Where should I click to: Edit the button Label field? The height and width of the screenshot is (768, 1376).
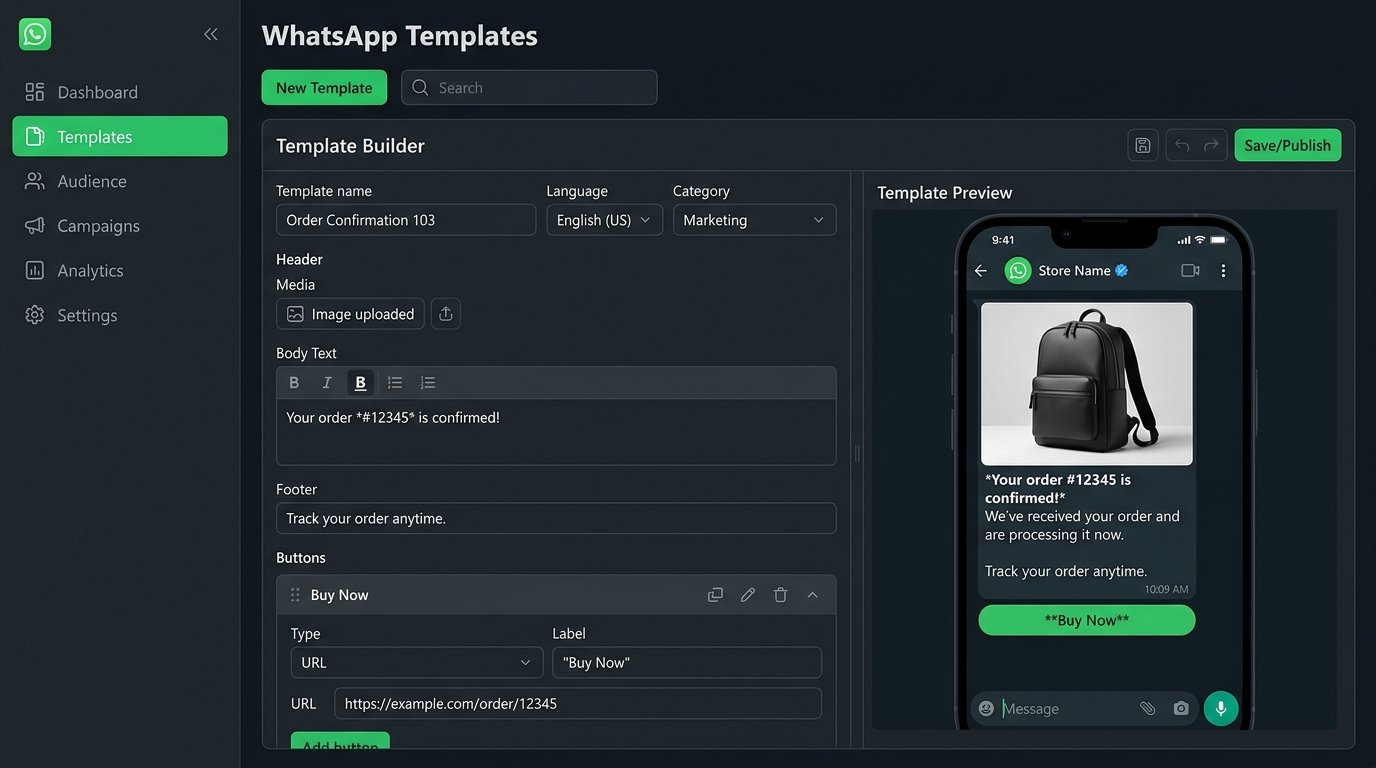pos(687,662)
